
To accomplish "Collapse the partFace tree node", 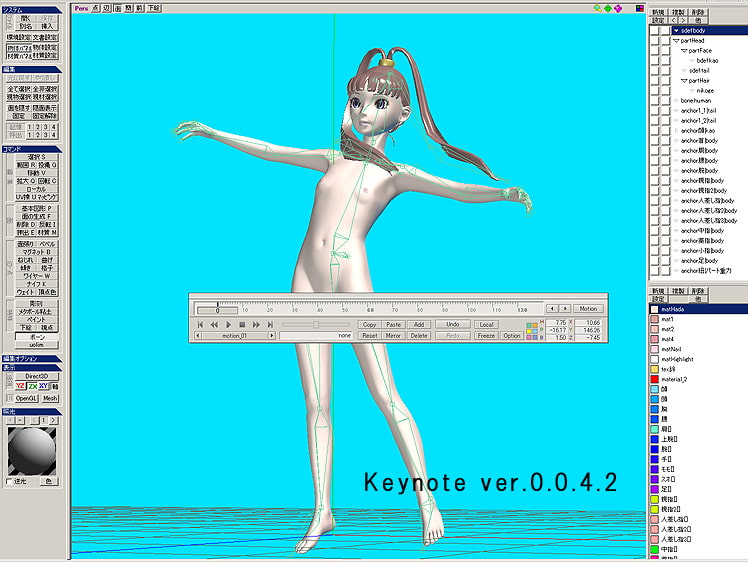I will click(x=684, y=51).
